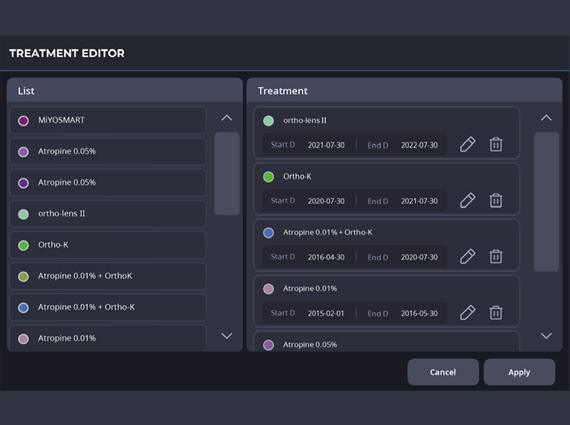Viewport: 570px width, 425px height.
Task: Click the Atropine 0.05% treatment entry
Action: coord(386,342)
